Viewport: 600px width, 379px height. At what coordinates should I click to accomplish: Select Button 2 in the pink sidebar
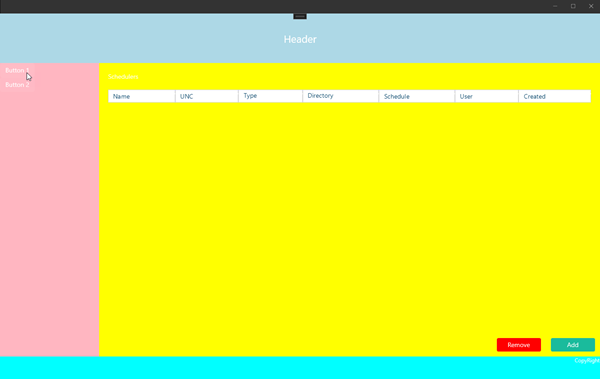click(17, 85)
